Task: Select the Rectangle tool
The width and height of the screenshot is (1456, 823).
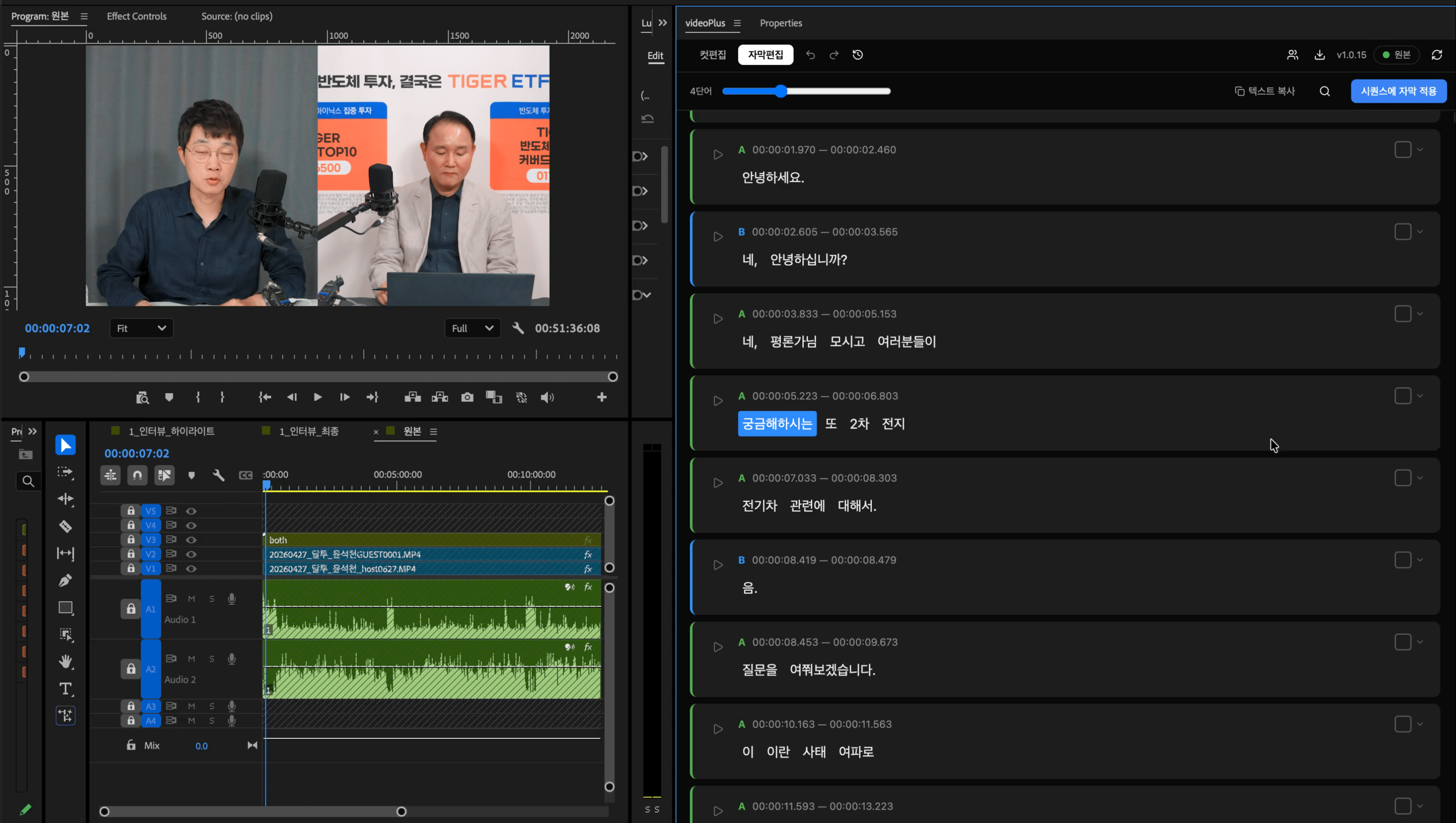Action: tap(66, 608)
